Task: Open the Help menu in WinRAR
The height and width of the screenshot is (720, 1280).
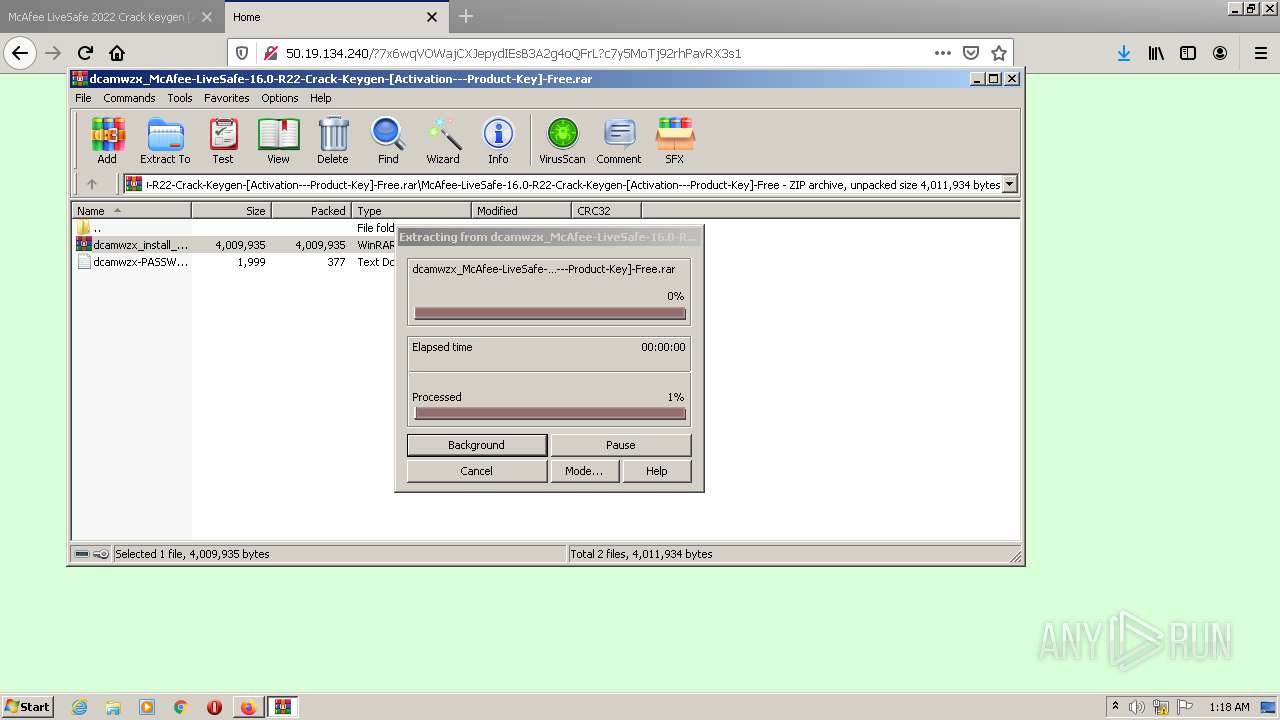Action: [320, 98]
